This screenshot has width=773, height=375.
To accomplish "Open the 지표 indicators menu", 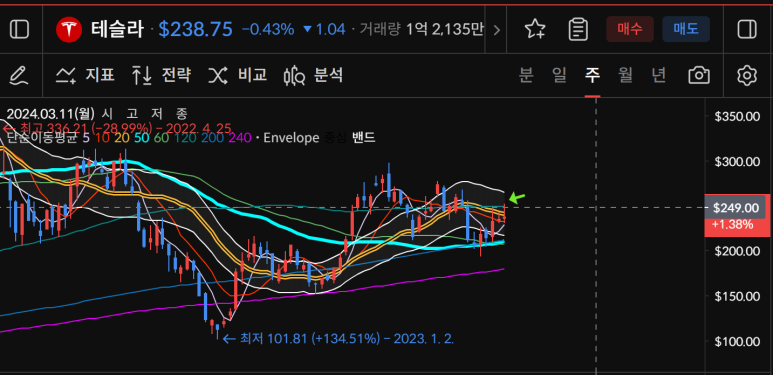I will point(85,75).
